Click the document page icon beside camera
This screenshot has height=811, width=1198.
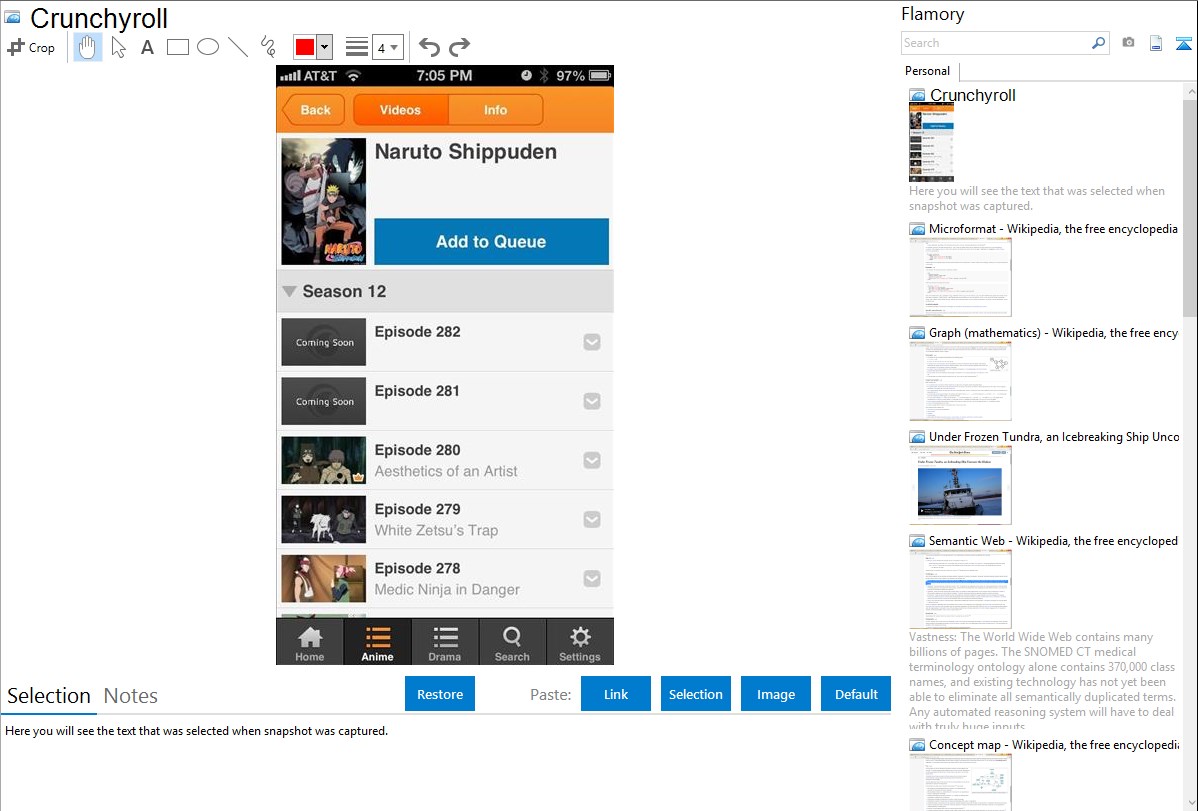click(x=1156, y=43)
